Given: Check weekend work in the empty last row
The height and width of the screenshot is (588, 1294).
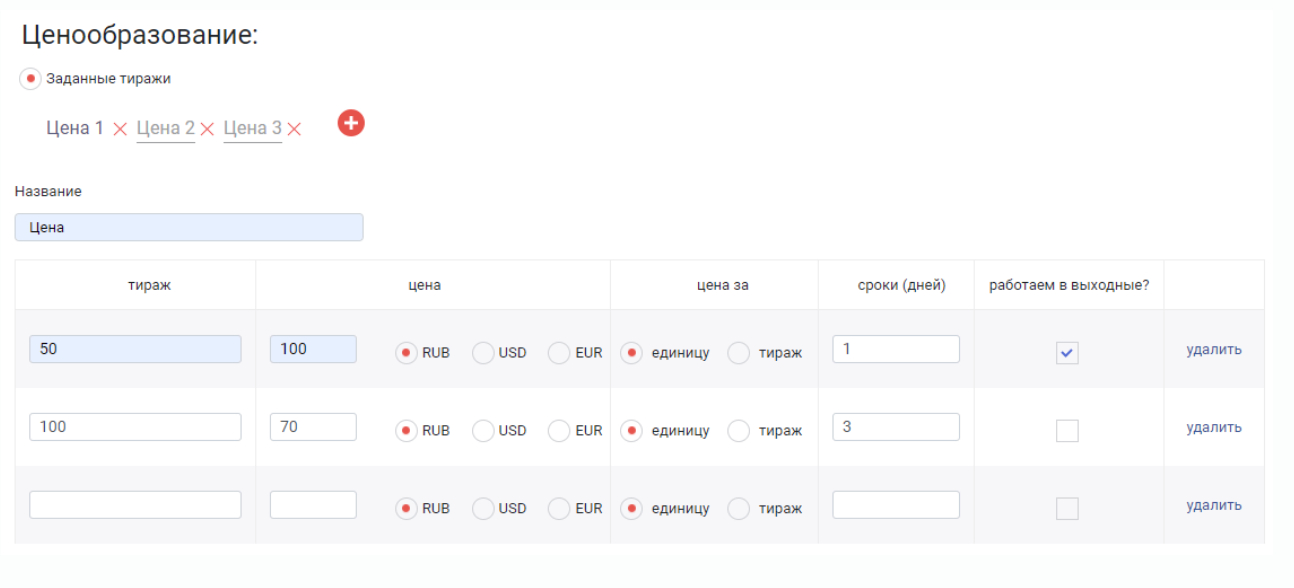Looking at the screenshot, I should pyautogui.click(x=1067, y=509).
